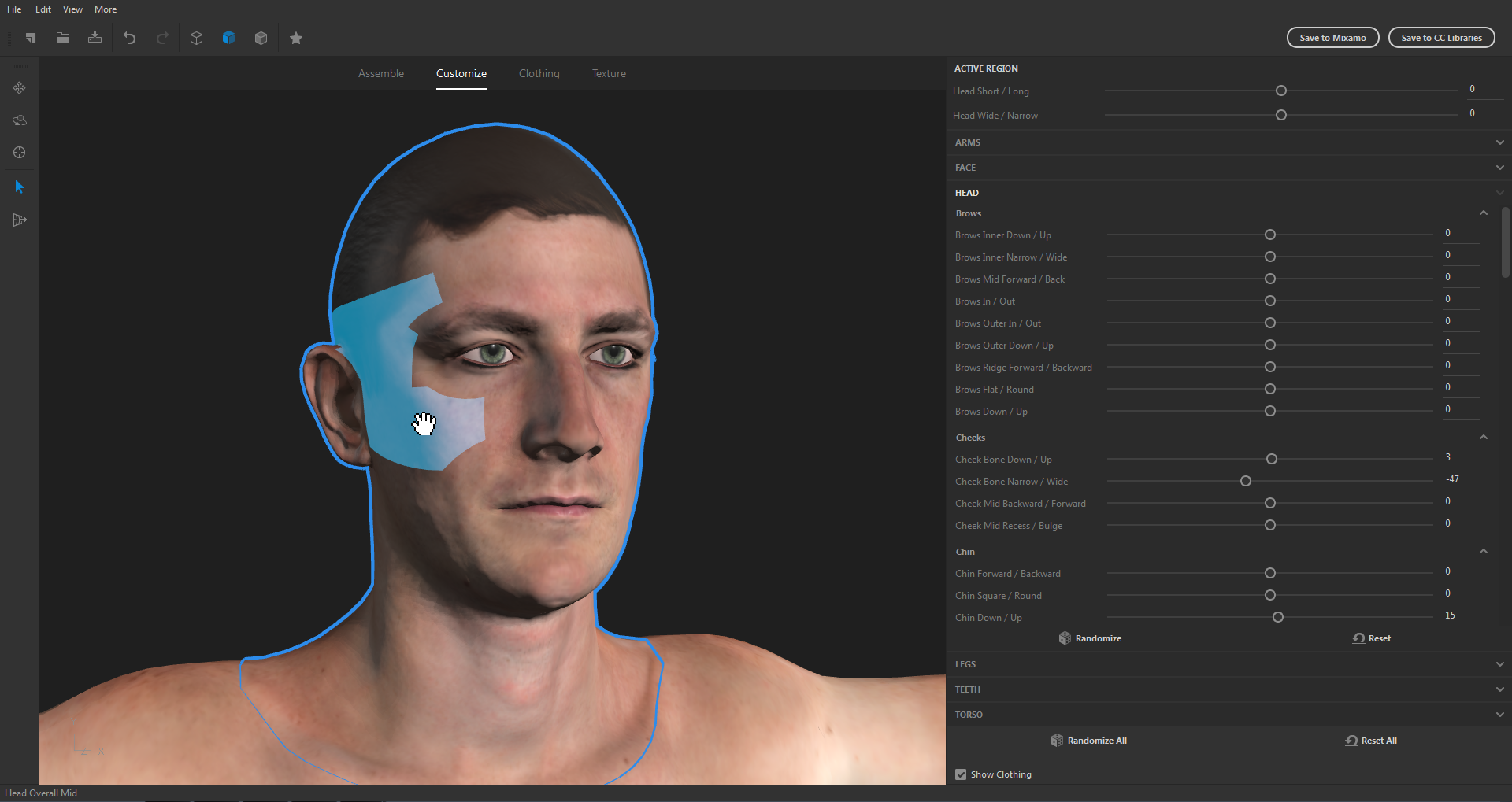Click the Save to Mixamo button

(x=1332, y=37)
